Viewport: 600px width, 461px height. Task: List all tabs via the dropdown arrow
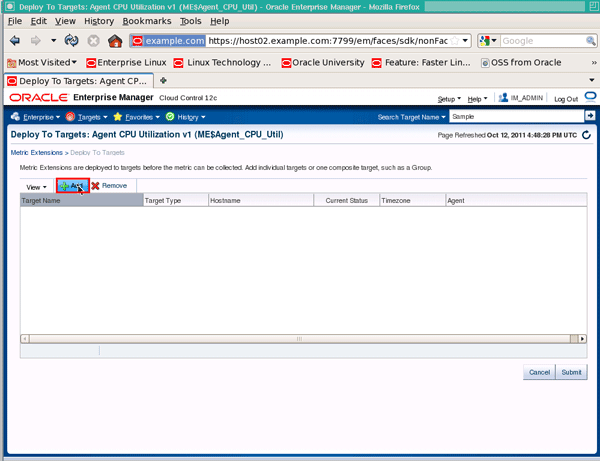coord(592,80)
